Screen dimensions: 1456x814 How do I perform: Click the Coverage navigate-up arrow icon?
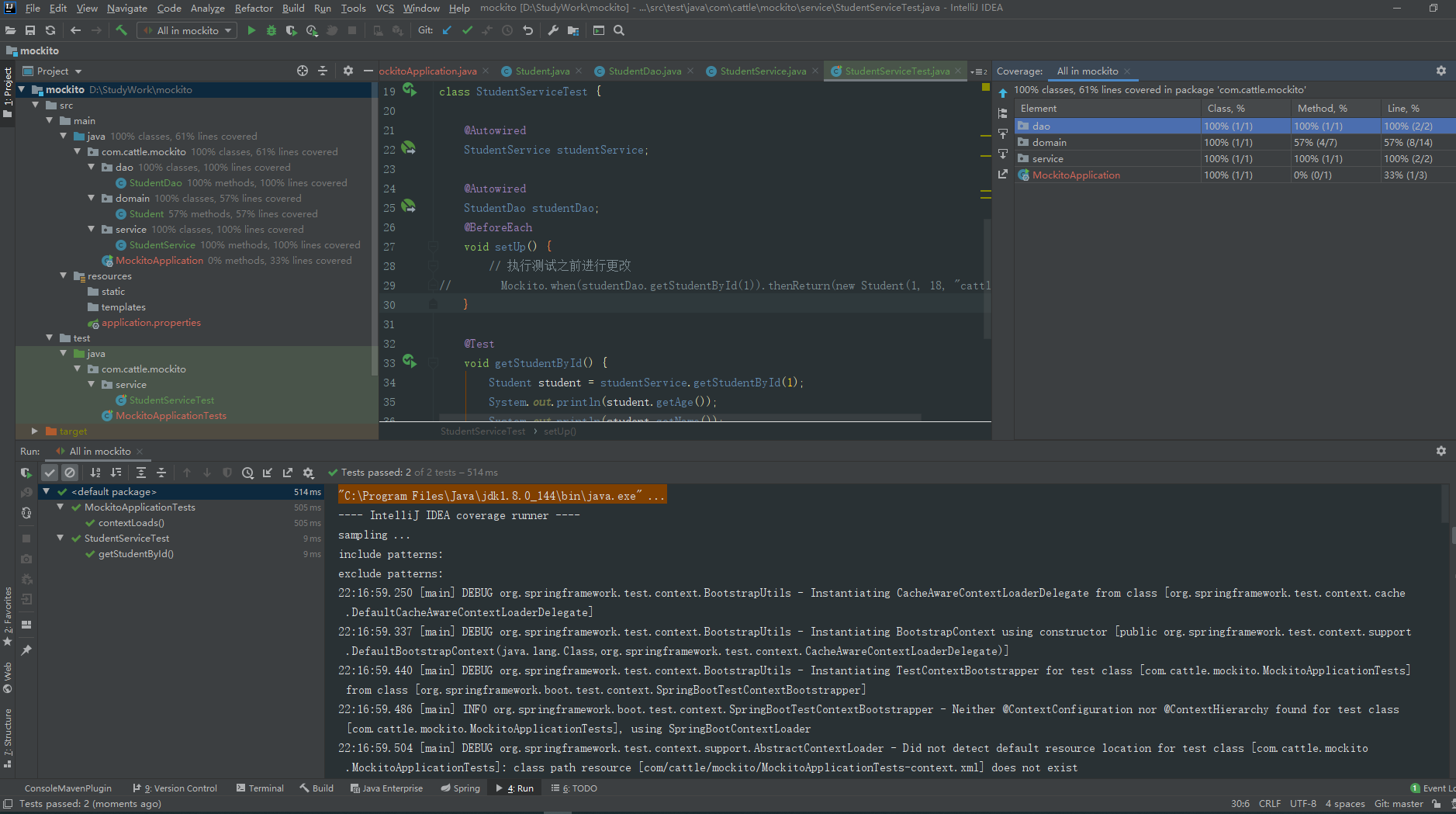coord(1003,93)
